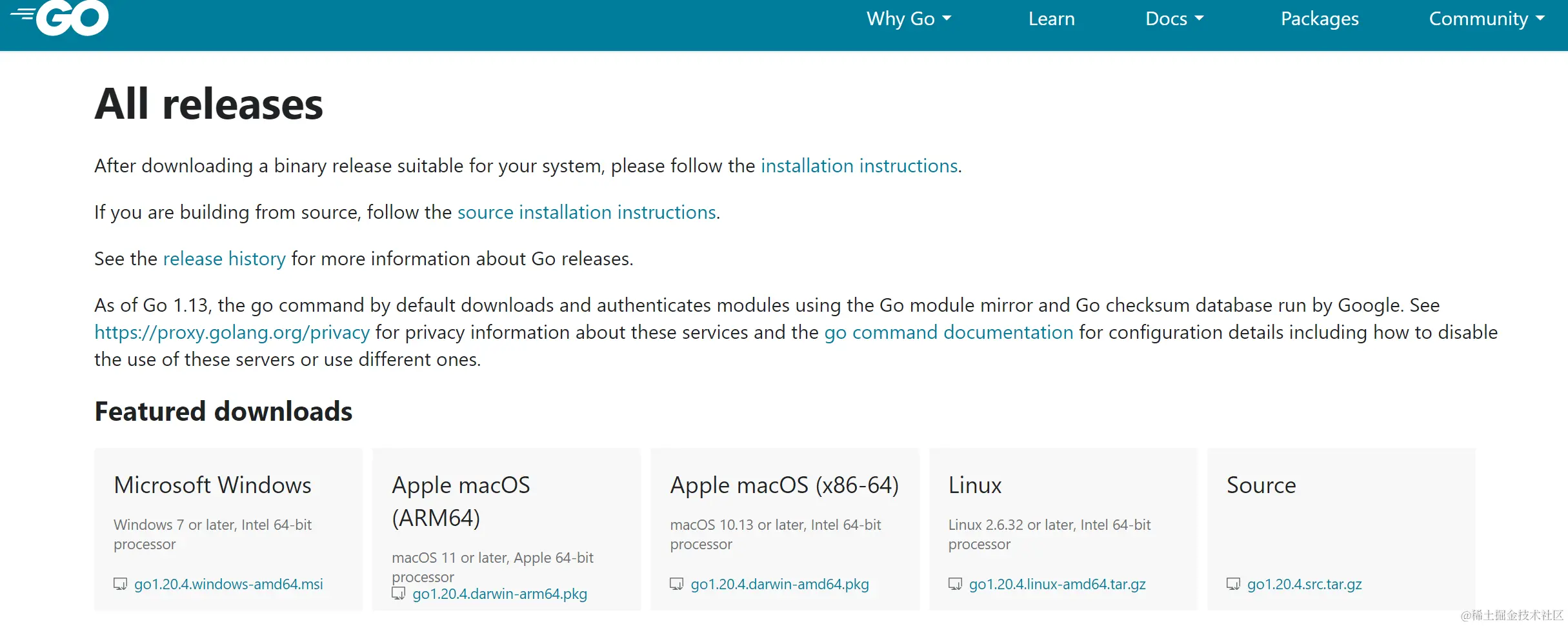1568x626 pixels.
Task: Open the installation instructions link
Action: click(x=859, y=166)
